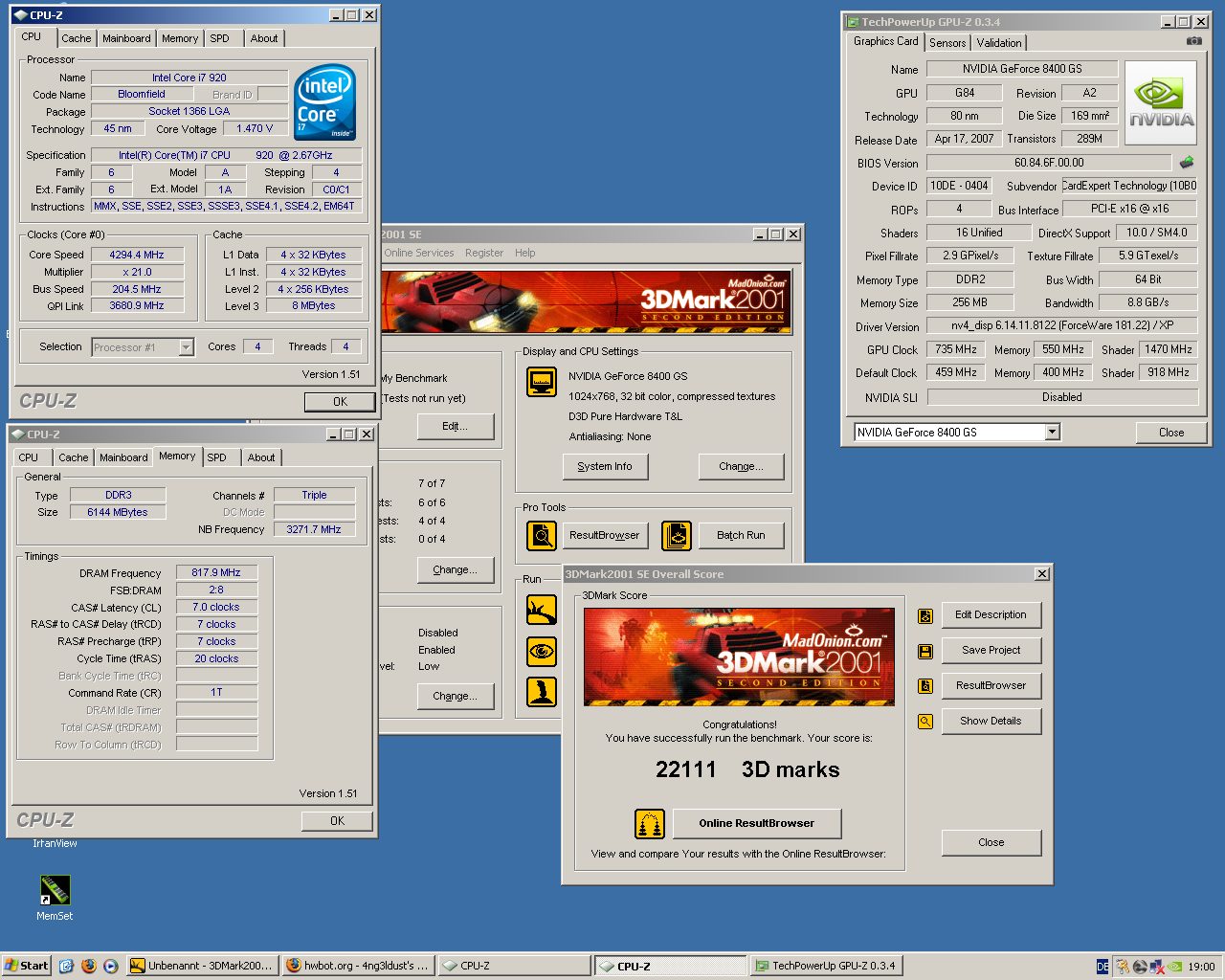Click Change button beside Disabled Enabled Low options
The height and width of the screenshot is (980, 1225).
pos(456,696)
